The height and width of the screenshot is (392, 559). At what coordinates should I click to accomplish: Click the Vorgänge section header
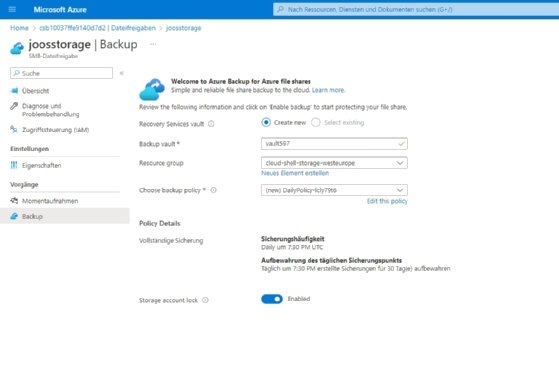[x=24, y=184]
